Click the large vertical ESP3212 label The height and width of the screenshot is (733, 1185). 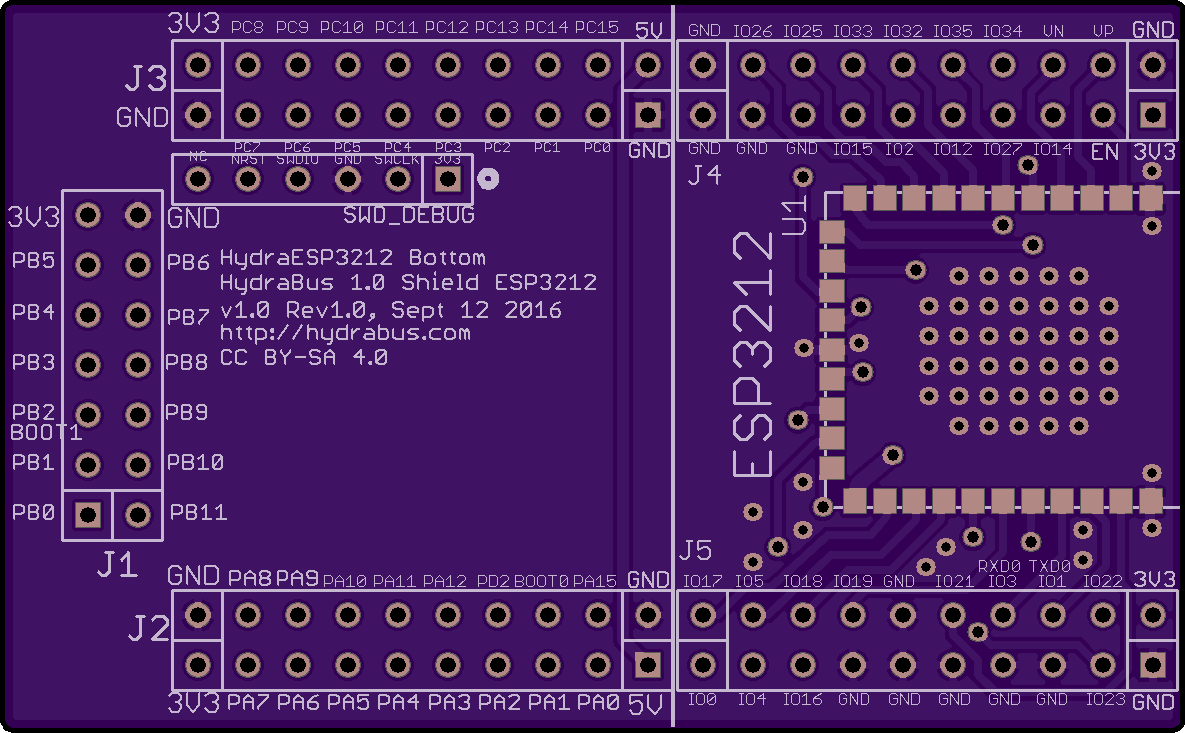coord(753,354)
